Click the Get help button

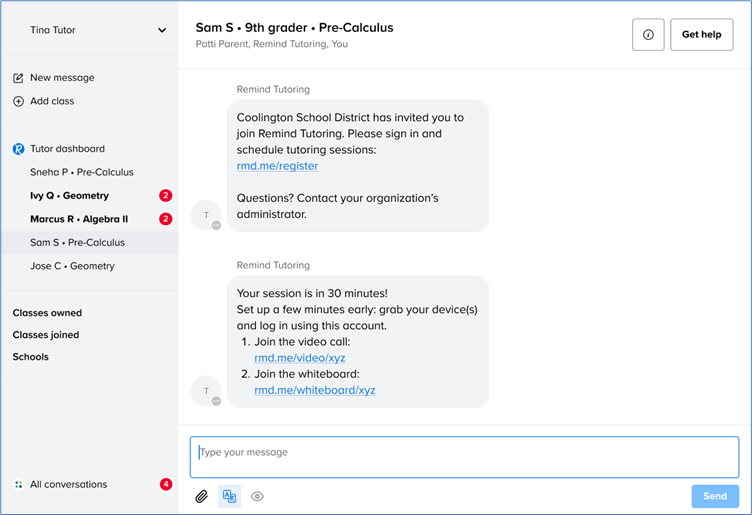(701, 35)
